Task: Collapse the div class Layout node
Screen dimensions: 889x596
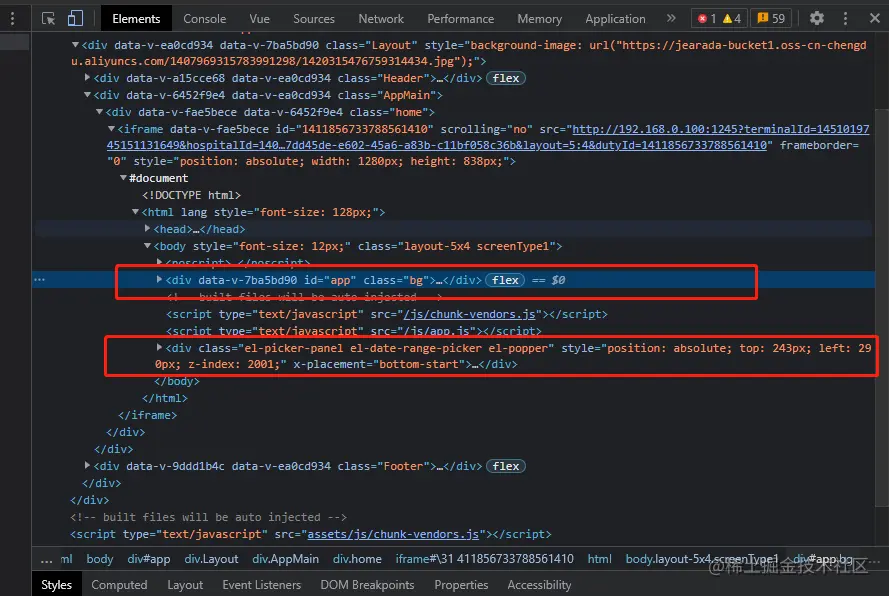Action: pyautogui.click(x=75, y=44)
